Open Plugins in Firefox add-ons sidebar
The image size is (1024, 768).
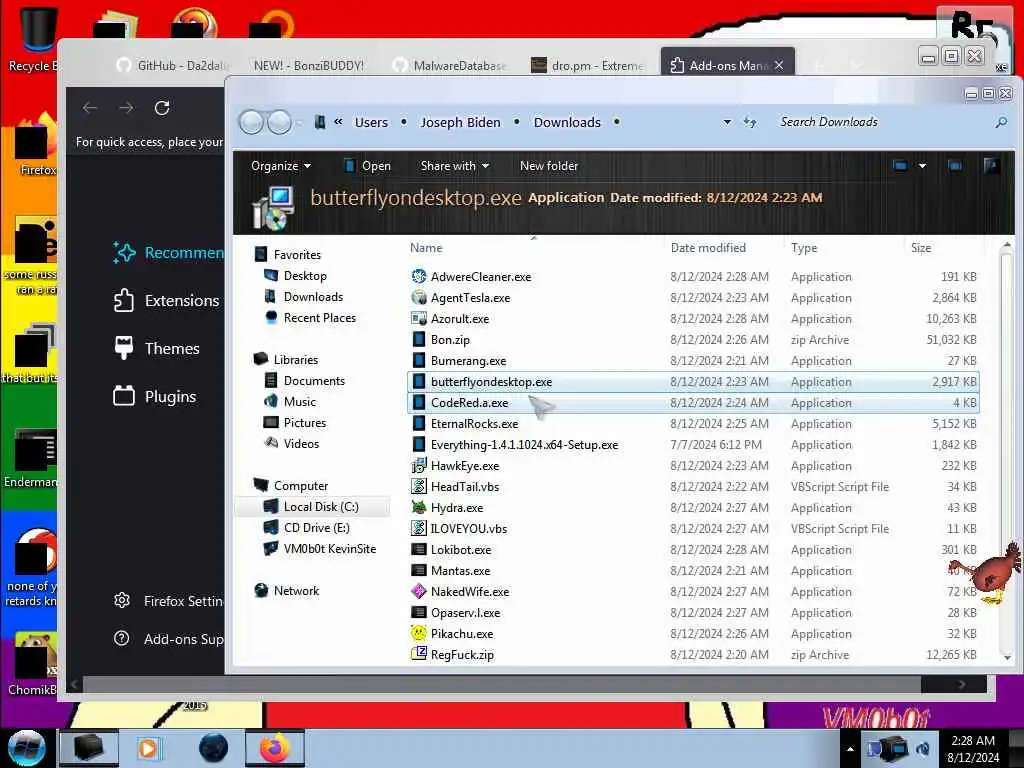coord(155,396)
